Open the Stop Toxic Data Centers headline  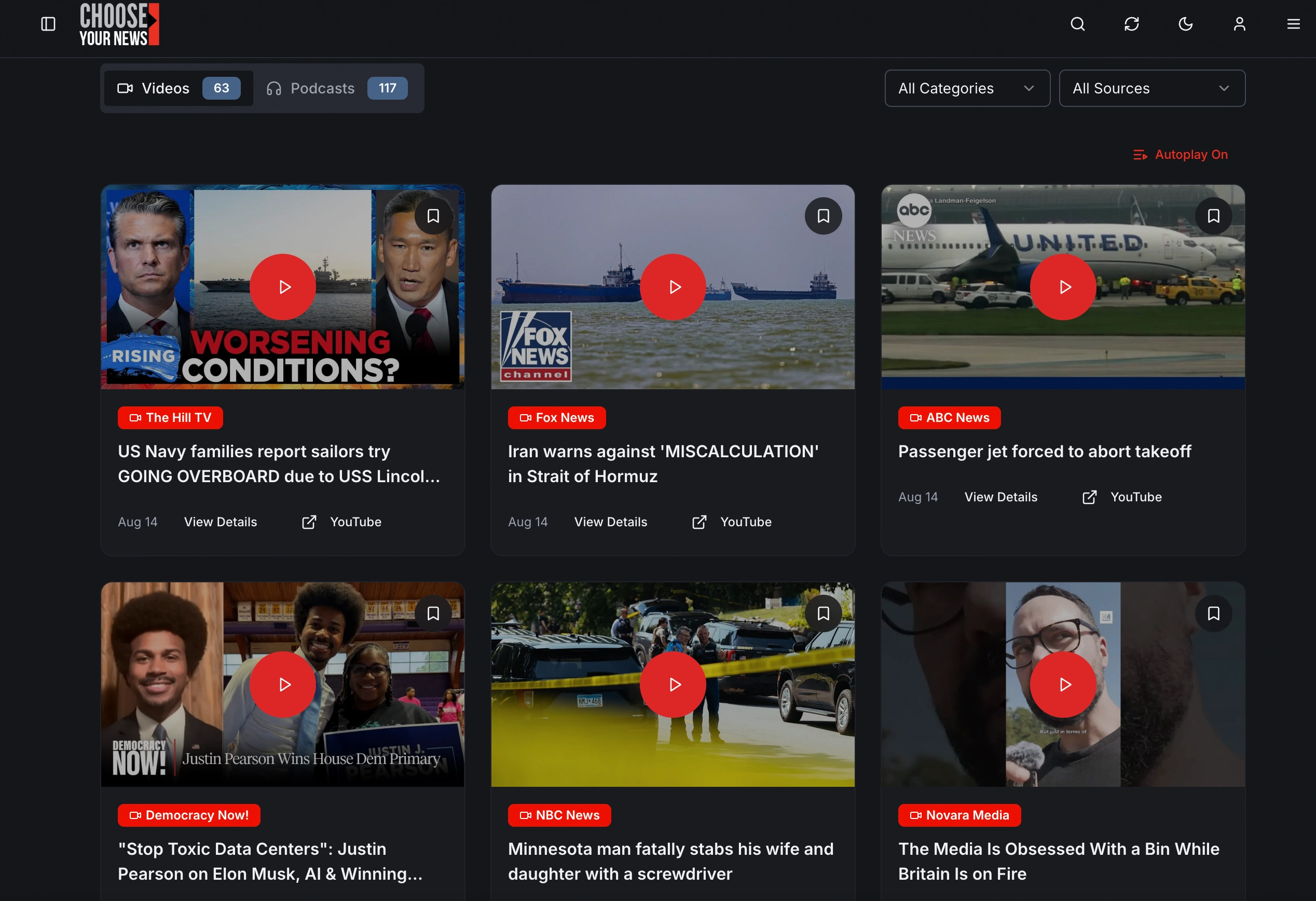[x=270, y=862]
